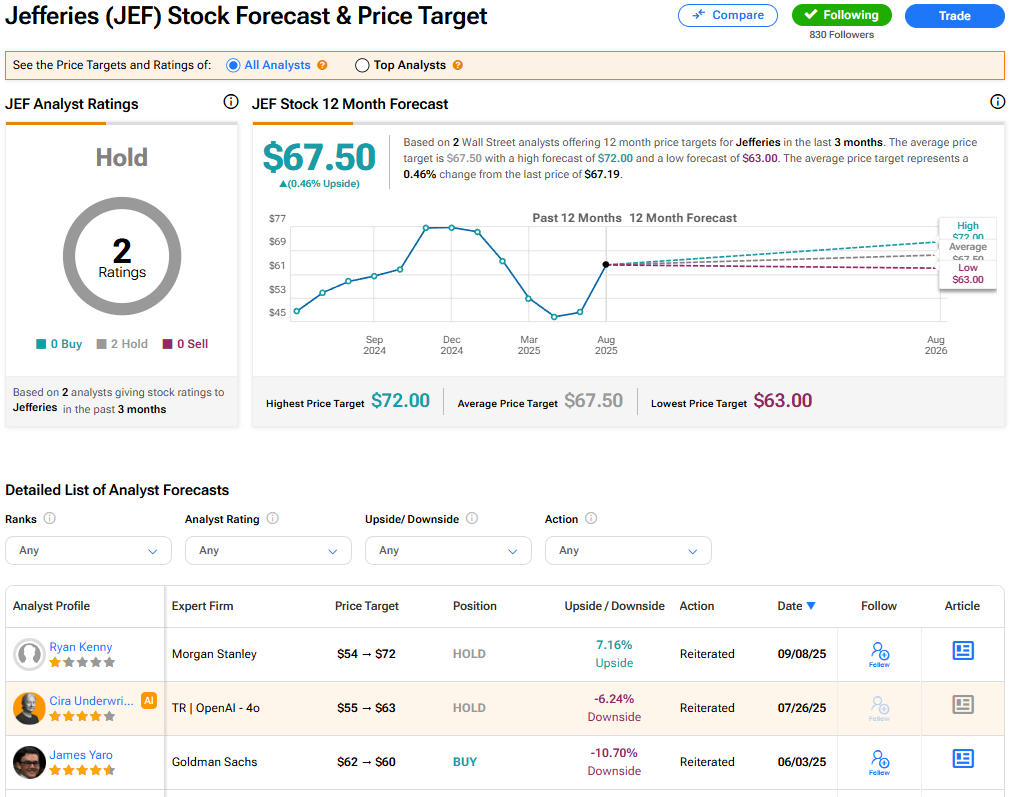Click Follow icon for Ryan Kenny
Image resolution: width=1016 pixels, height=797 pixels.
pyautogui.click(x=879, y=653)
